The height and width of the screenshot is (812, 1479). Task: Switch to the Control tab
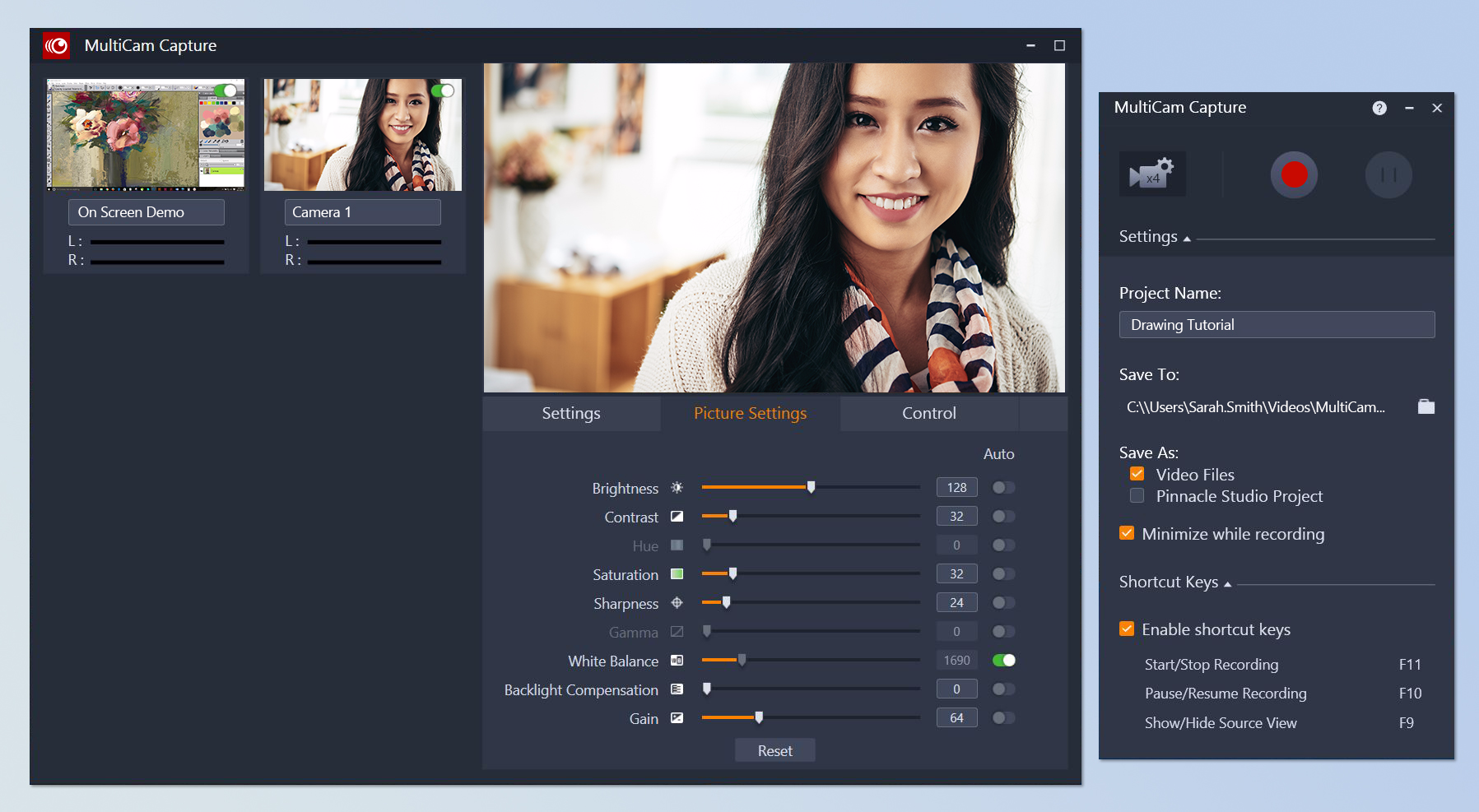pyautogui.click(x=928, y=413)
